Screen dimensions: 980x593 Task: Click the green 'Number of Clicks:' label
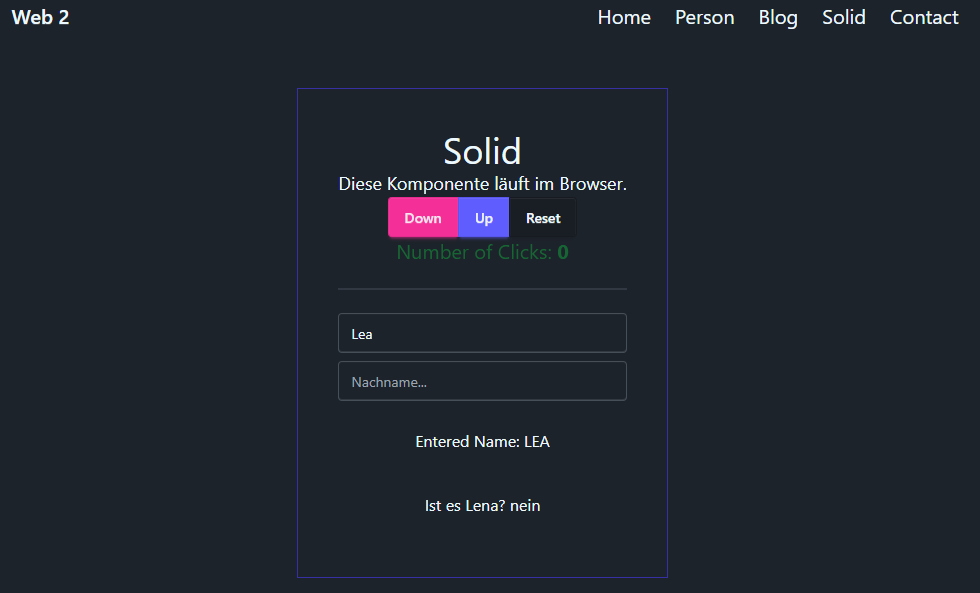(474, 252)
